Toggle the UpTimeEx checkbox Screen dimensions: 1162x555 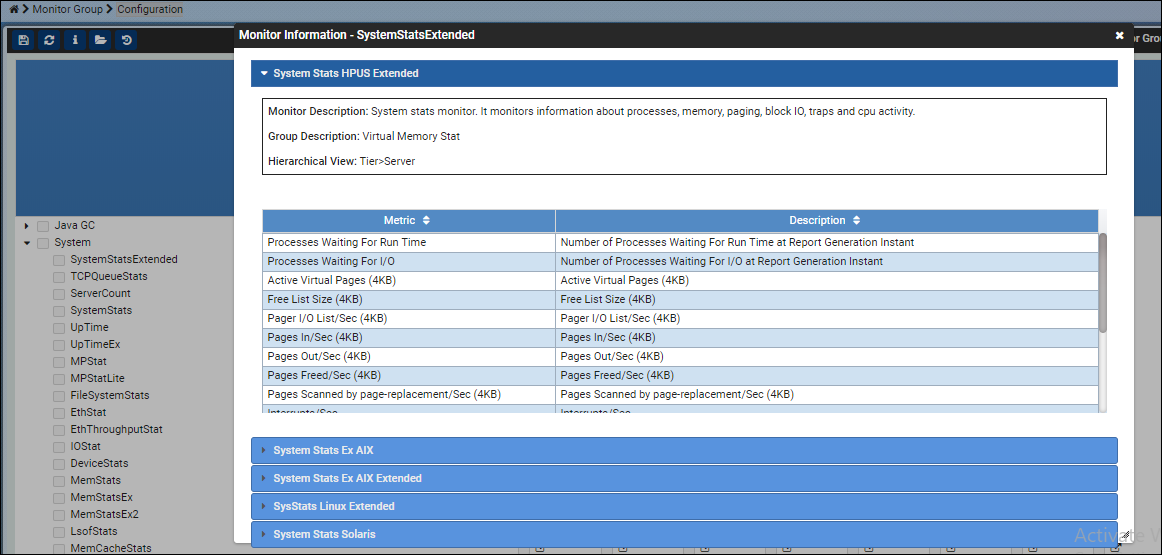coord(59,345)
